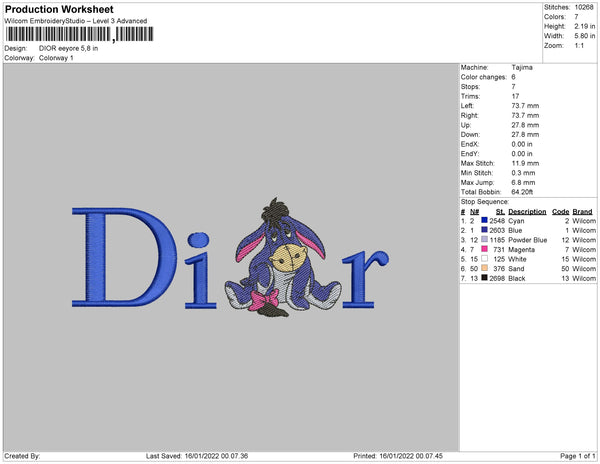Click the Code column header
Image resolution: width=600 pixels, height=464 pixels.
click(561, 212)
